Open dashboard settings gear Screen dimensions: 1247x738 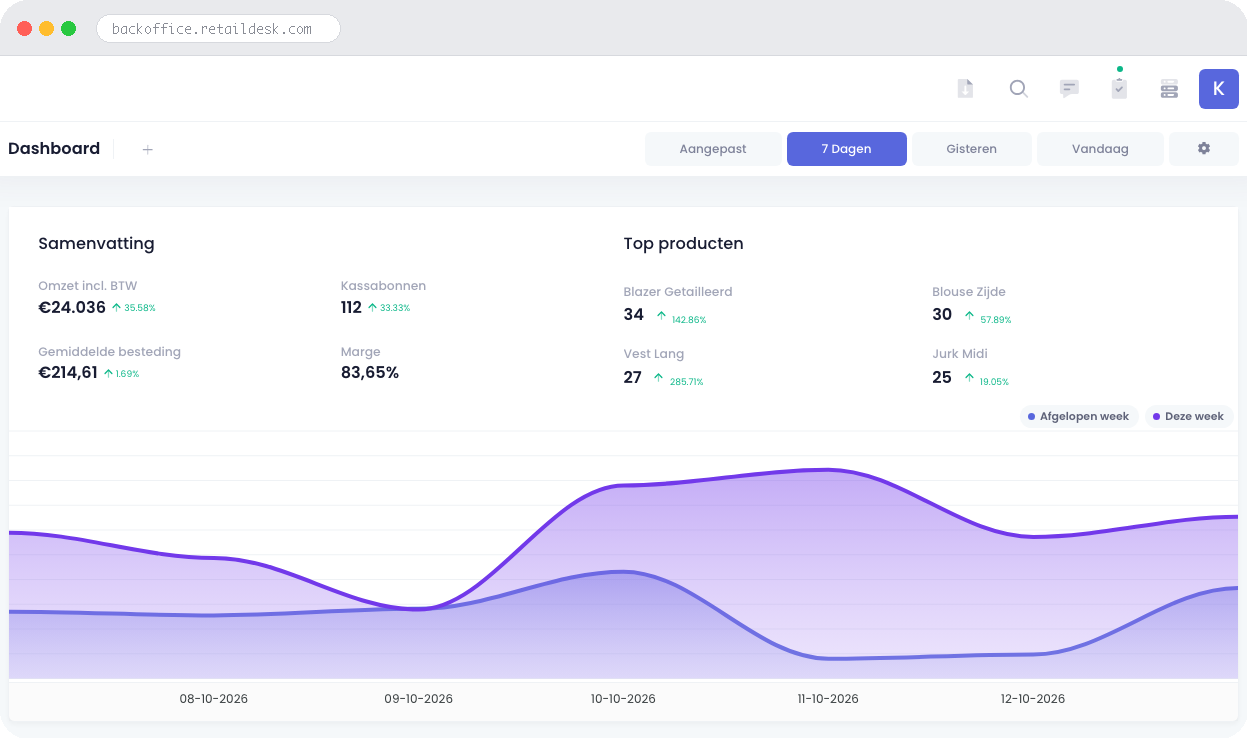(1204, 149)
